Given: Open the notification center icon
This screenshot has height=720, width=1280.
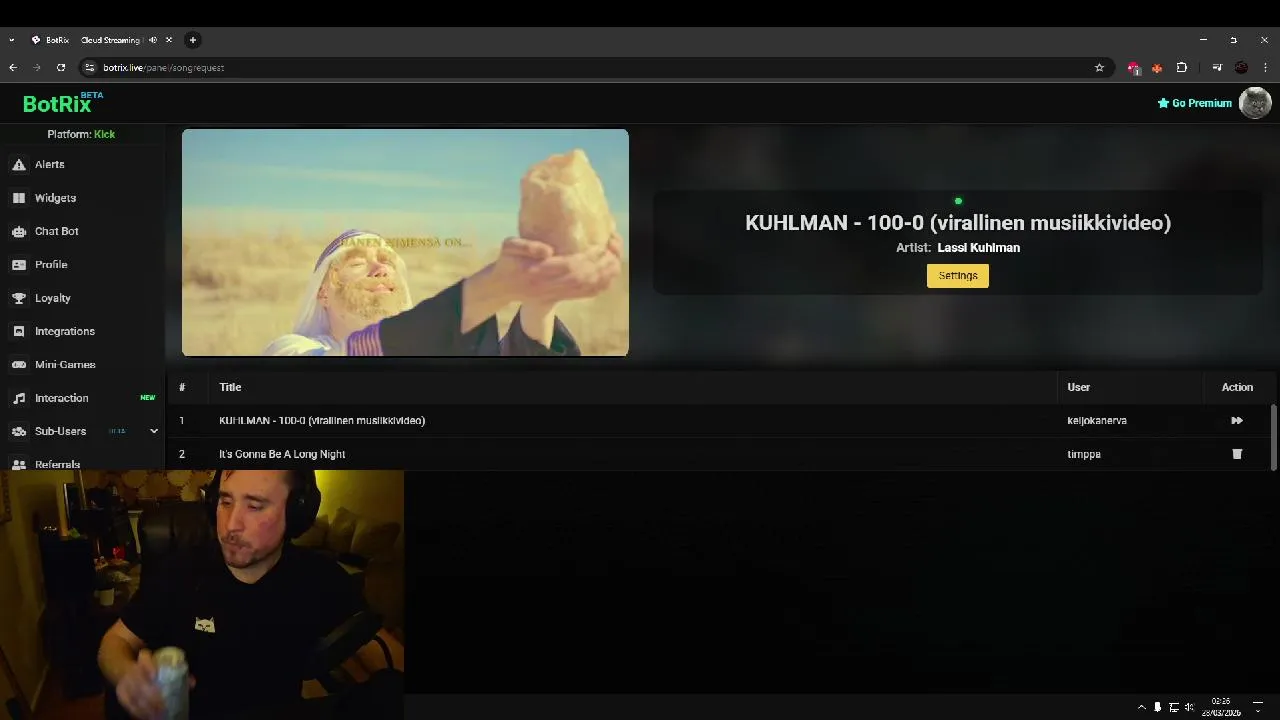Looking at the screenshot, I should point(1258,707).
